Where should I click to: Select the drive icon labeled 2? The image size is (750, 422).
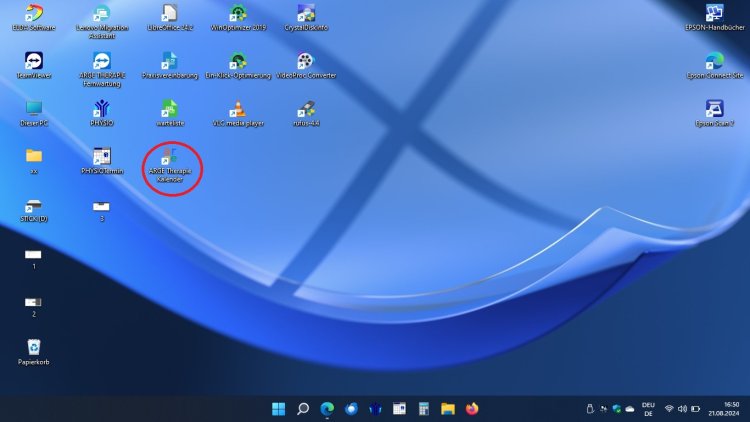coord(33,307)
